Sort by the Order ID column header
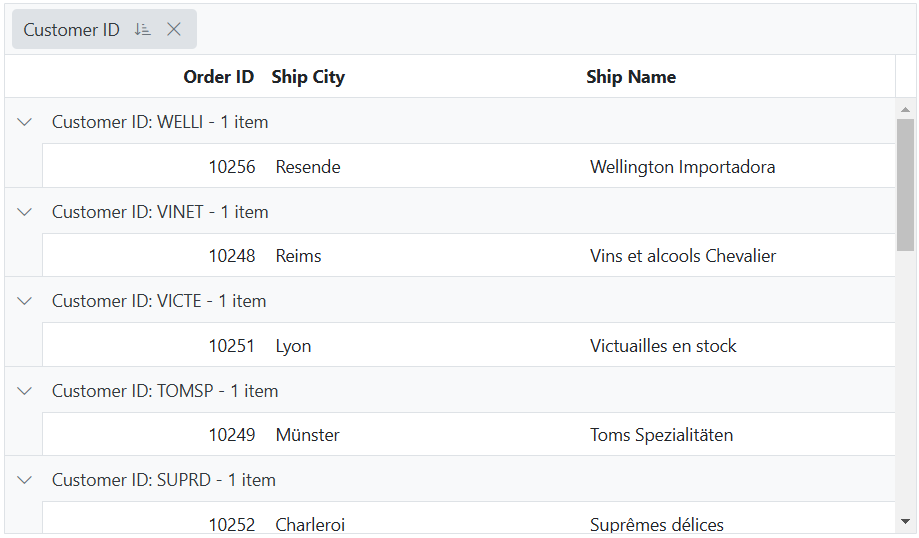 [x=218, y=77]
